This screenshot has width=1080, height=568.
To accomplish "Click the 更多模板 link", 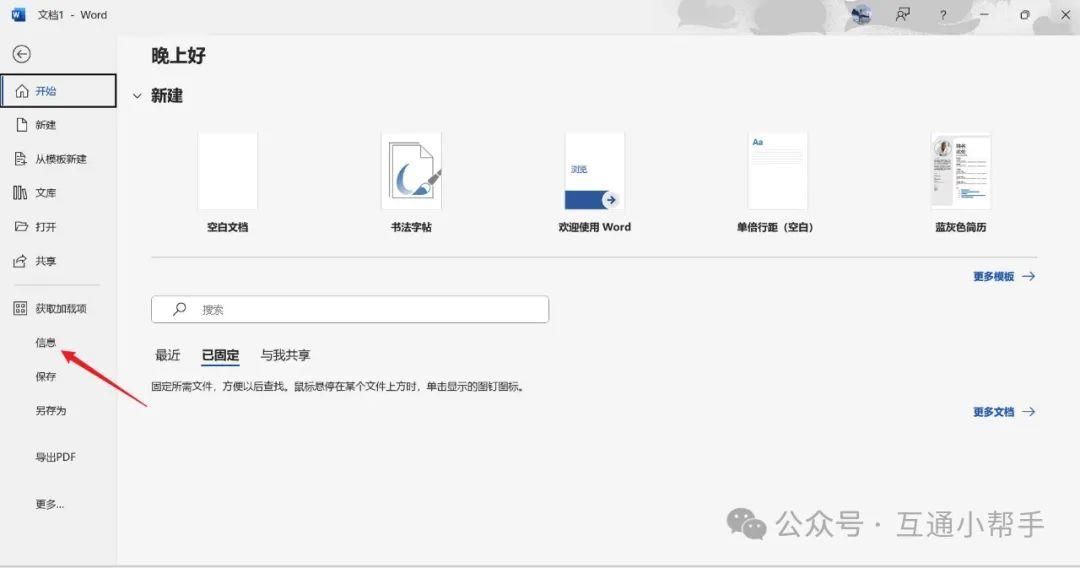I will click(1004, 277).
